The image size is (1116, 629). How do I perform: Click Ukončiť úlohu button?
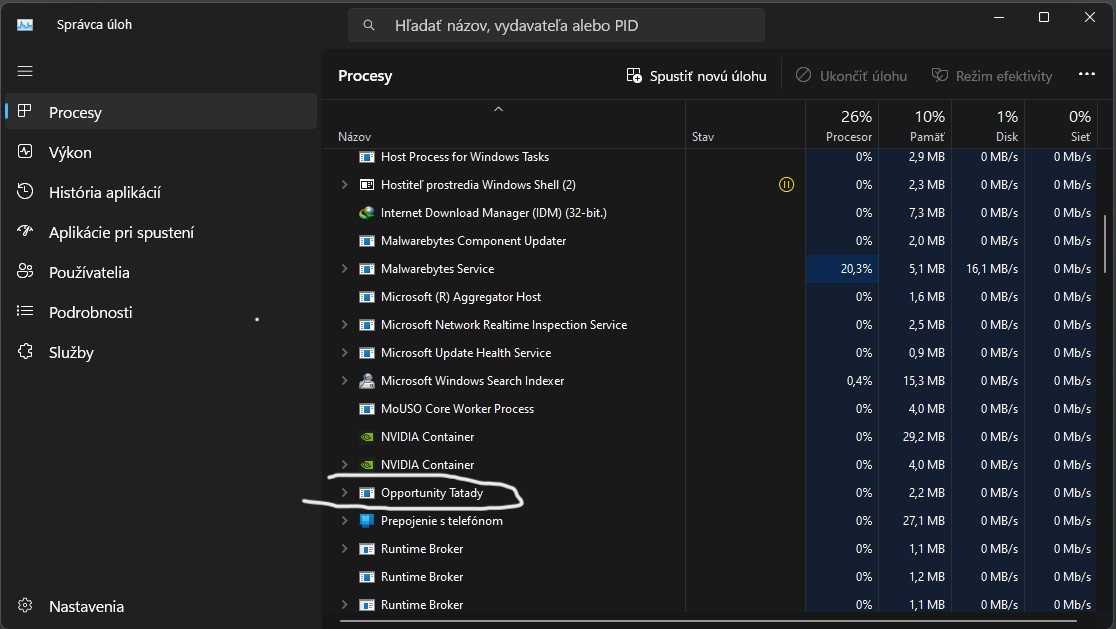[x=851, y=75]
